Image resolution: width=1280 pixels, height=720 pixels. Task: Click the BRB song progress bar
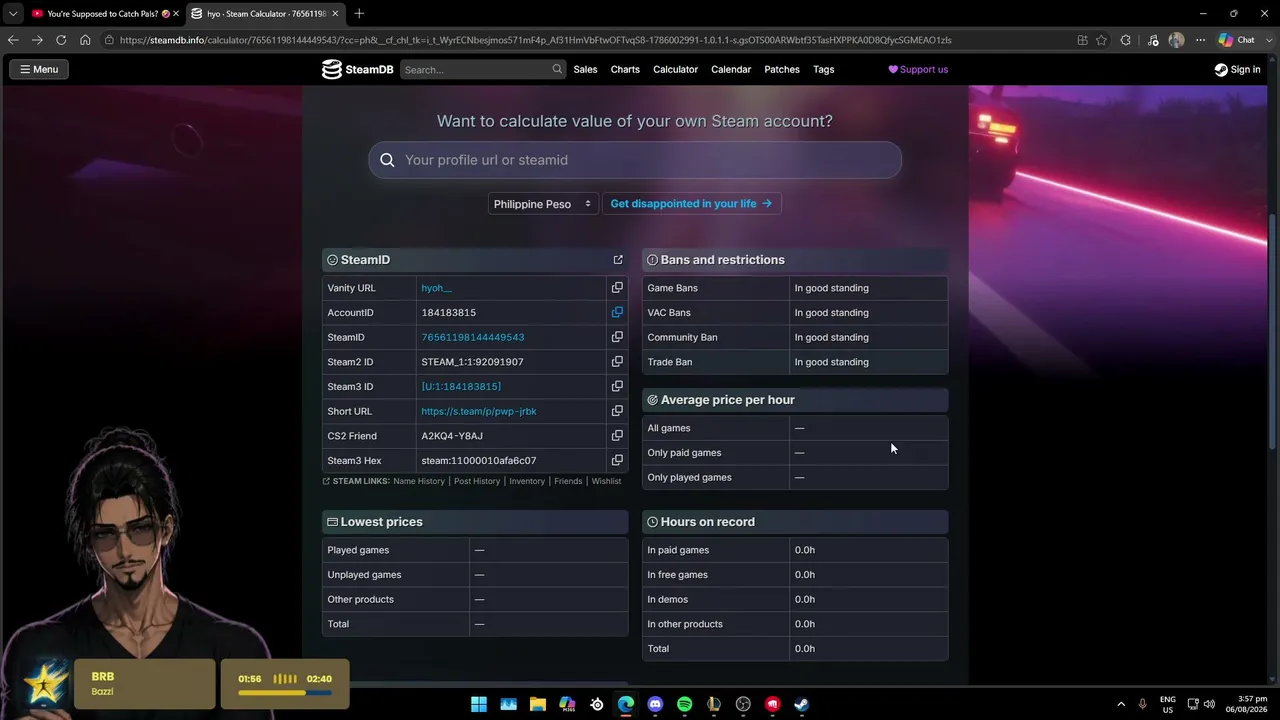285,692
